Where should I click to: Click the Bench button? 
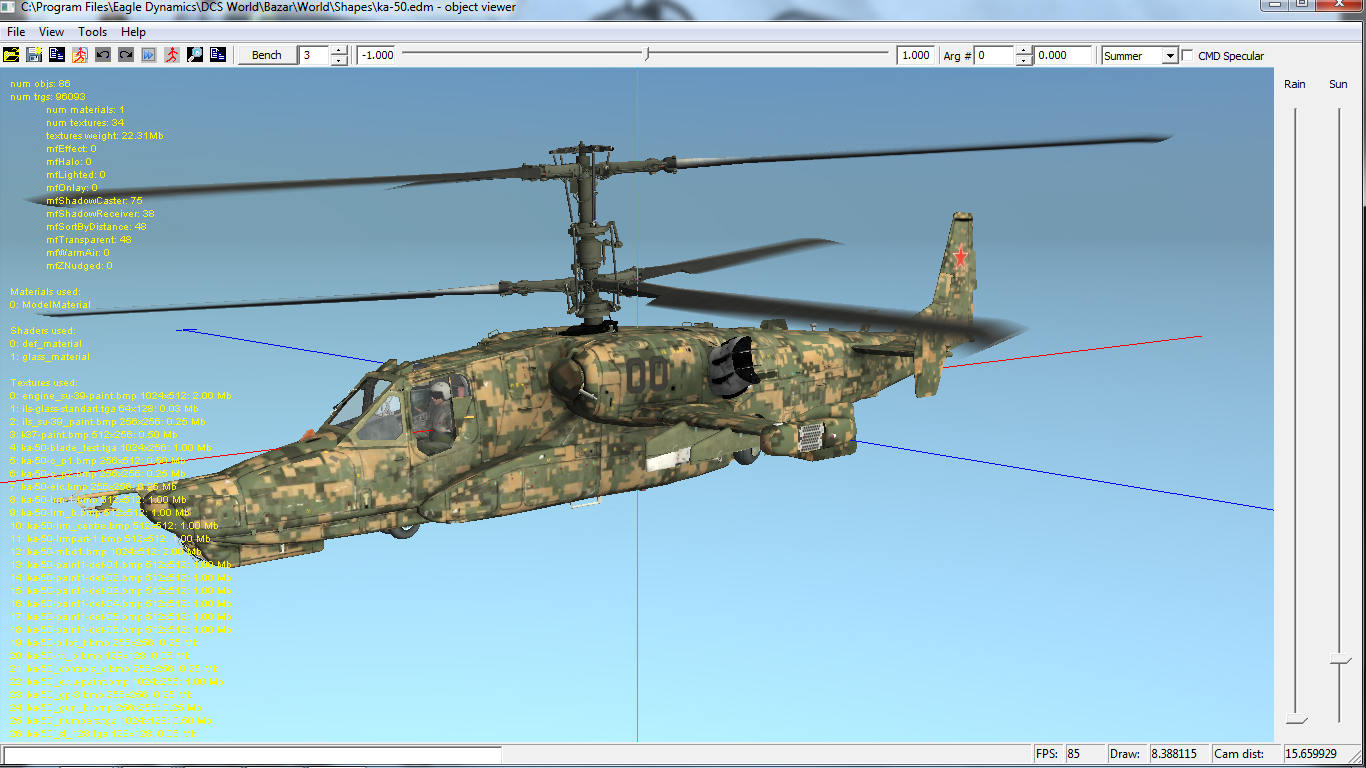tap(266, 55)
